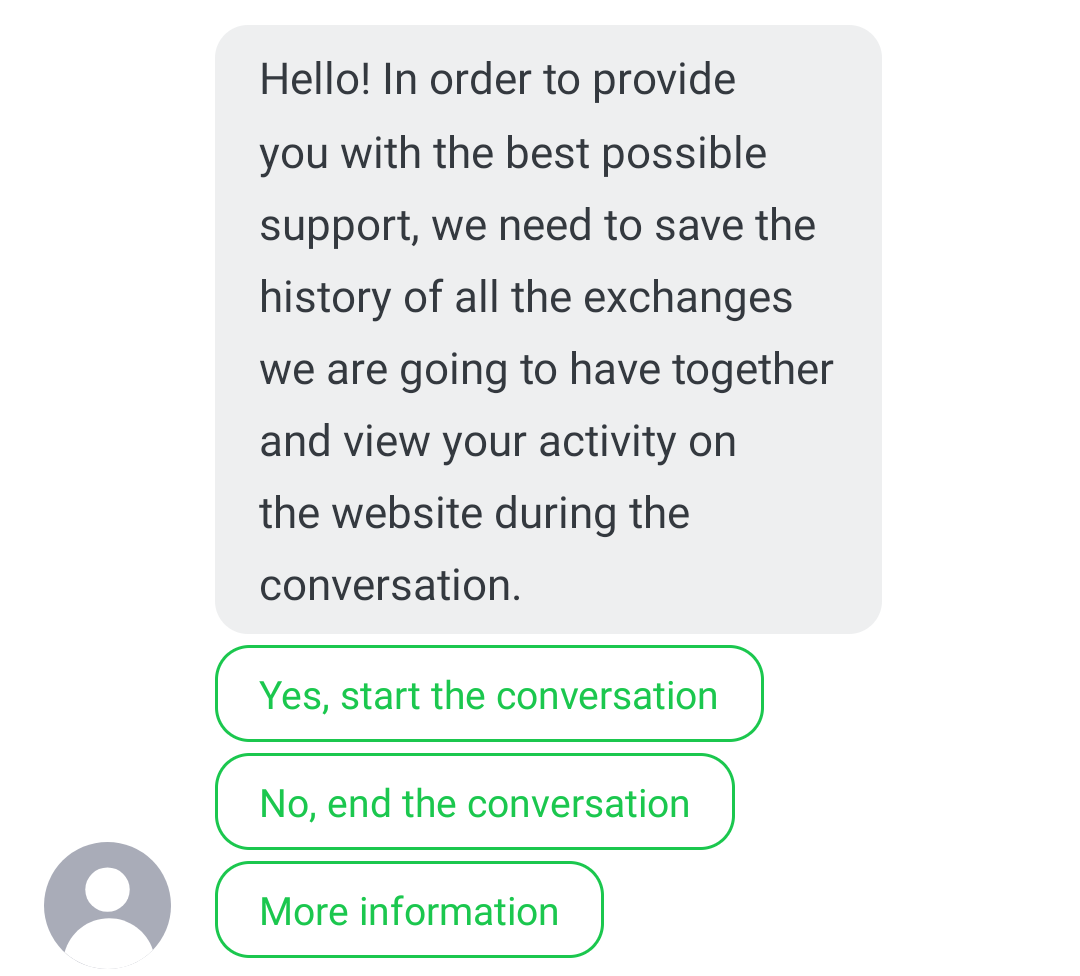Click the phrase "best possible" in the message

pyautogui.click(x=636, y=153)
